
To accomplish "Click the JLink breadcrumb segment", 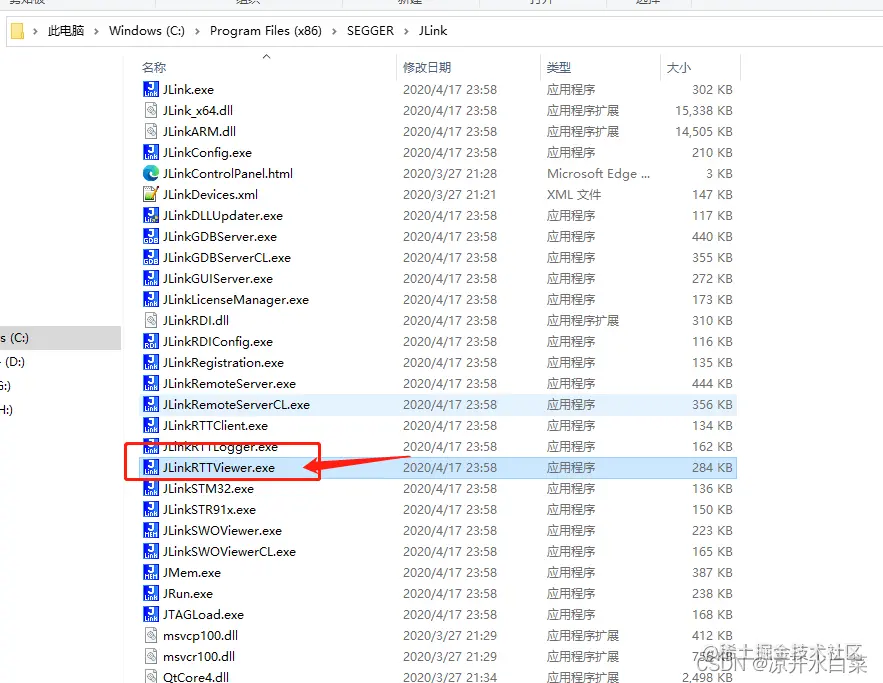I will 432,30.
